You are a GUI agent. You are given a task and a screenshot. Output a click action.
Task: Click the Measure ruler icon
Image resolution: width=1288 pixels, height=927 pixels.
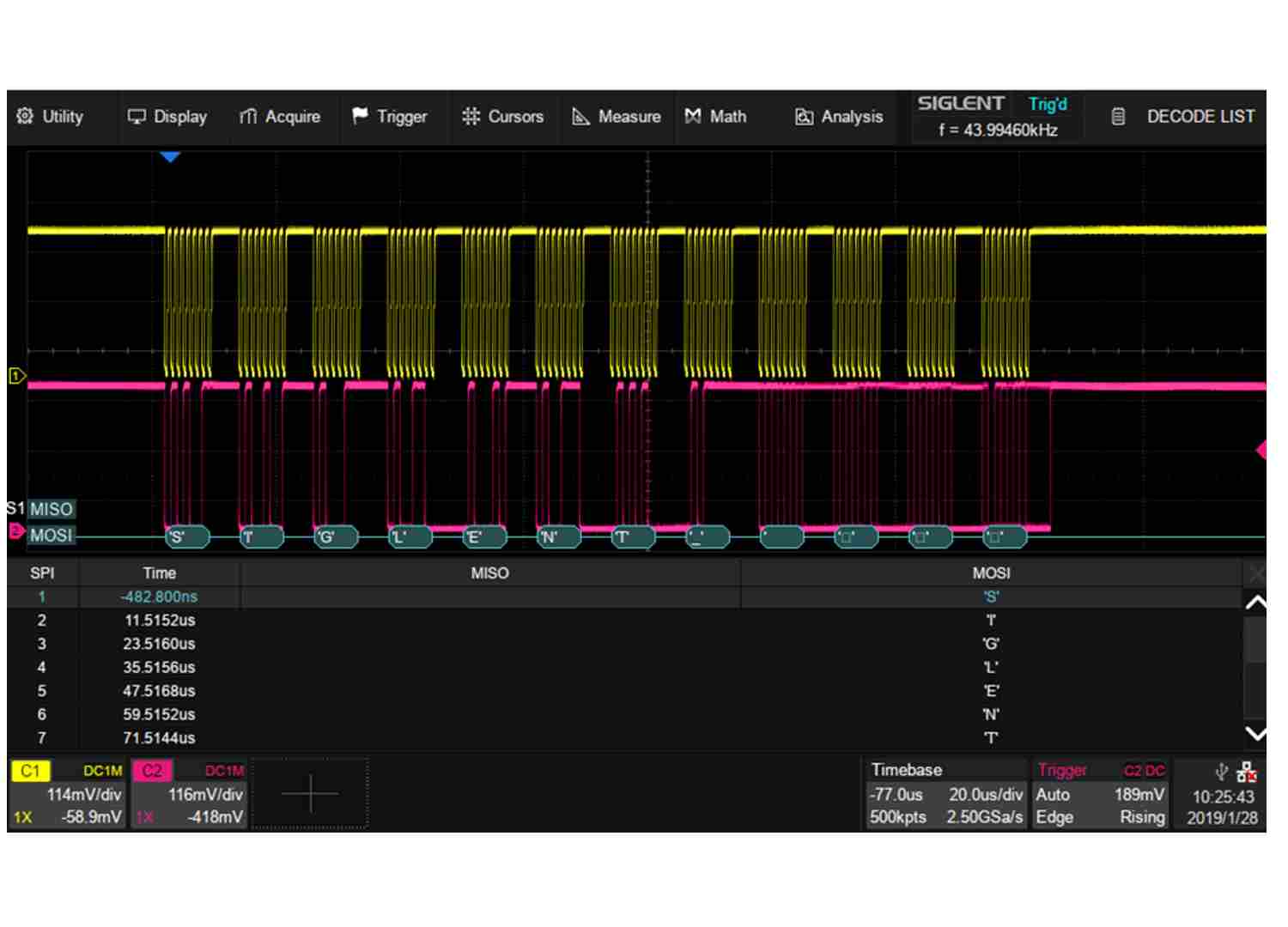point(581,117)
